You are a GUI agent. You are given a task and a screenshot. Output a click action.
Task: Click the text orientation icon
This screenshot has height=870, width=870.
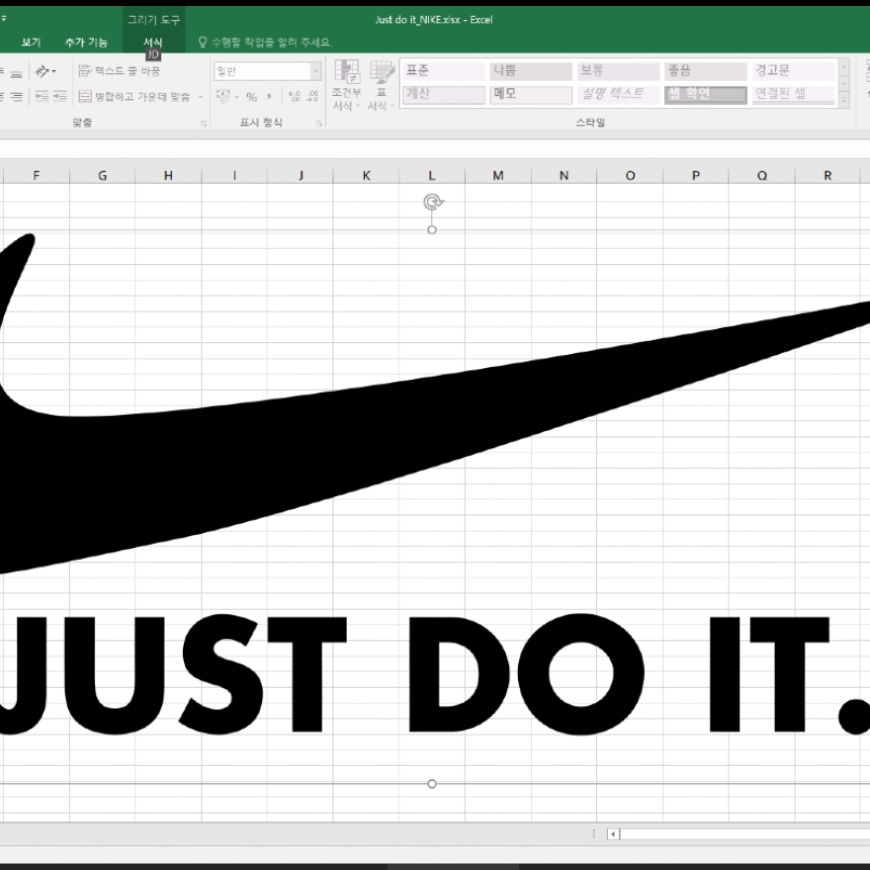pos(45,71)
